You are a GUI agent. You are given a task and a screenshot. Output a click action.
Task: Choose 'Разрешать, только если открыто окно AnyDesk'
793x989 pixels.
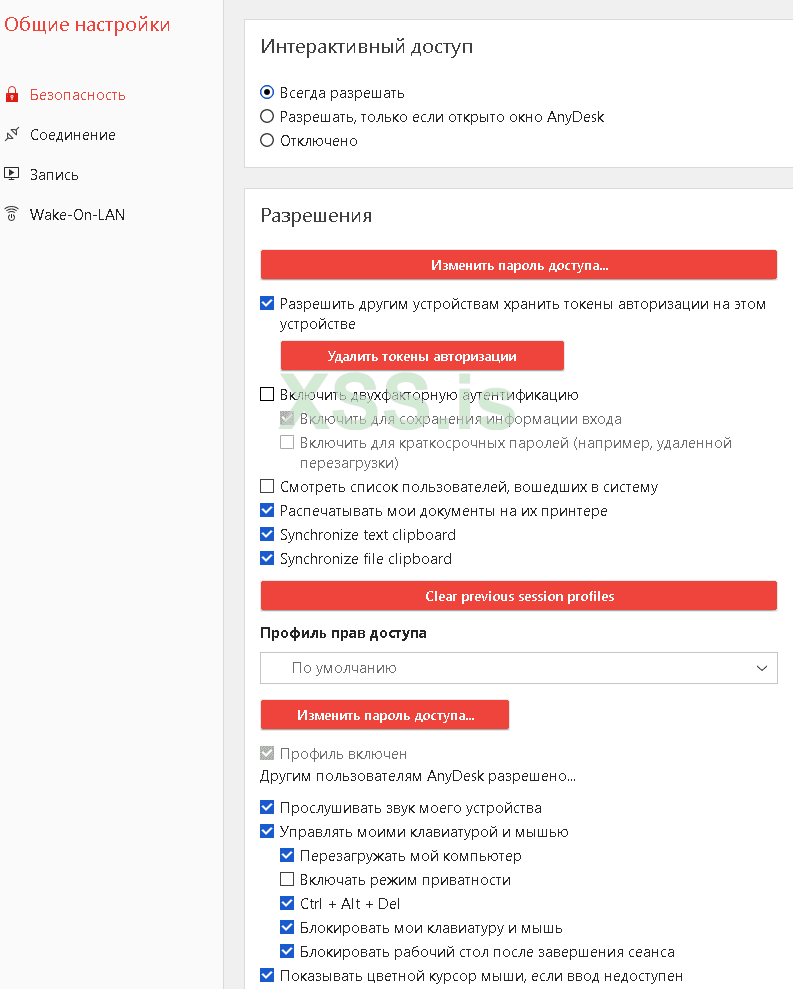(x=267, y=117)
